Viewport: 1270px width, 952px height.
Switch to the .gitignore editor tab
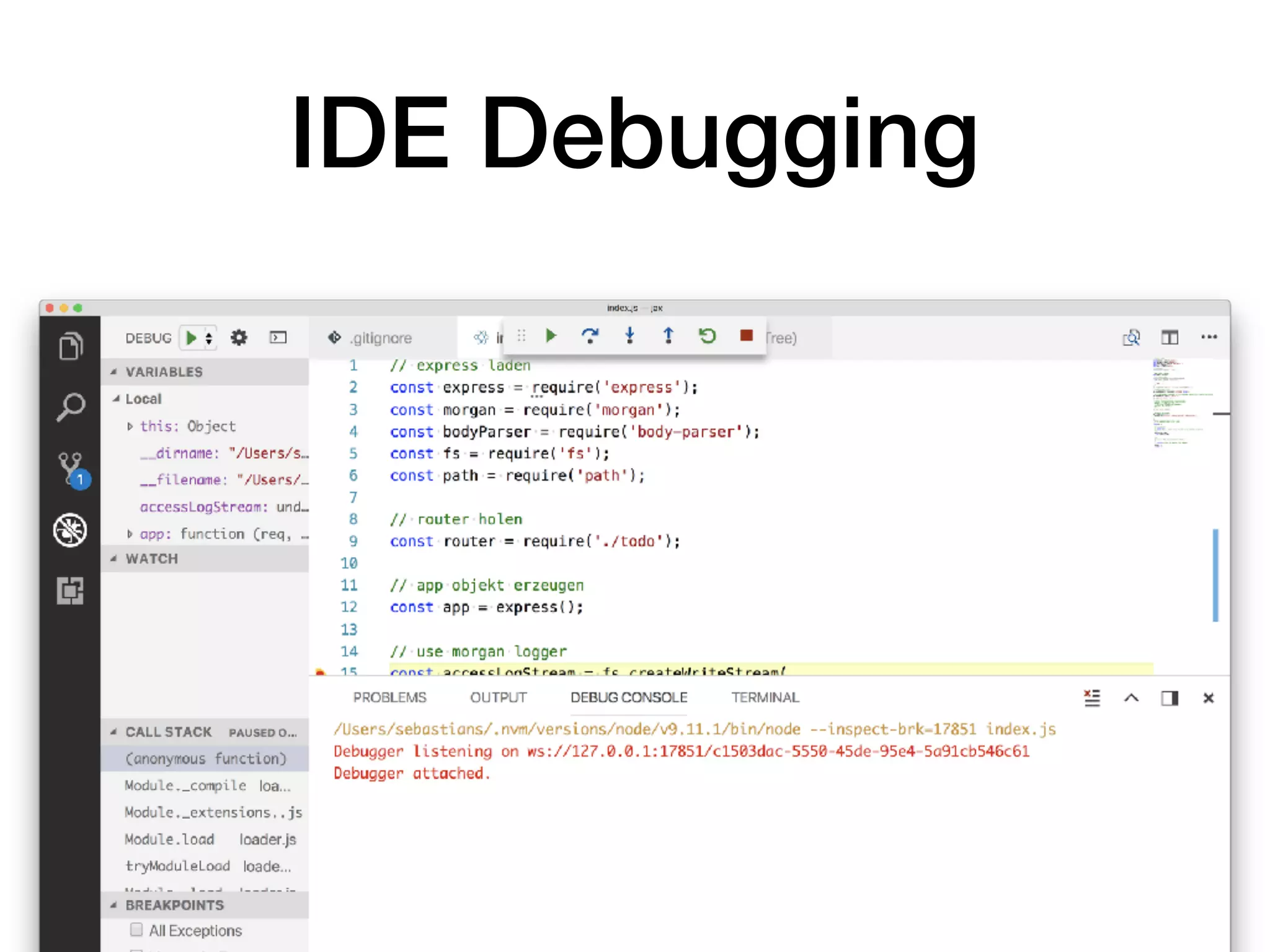pyautogui.click(x=383, y=338)
